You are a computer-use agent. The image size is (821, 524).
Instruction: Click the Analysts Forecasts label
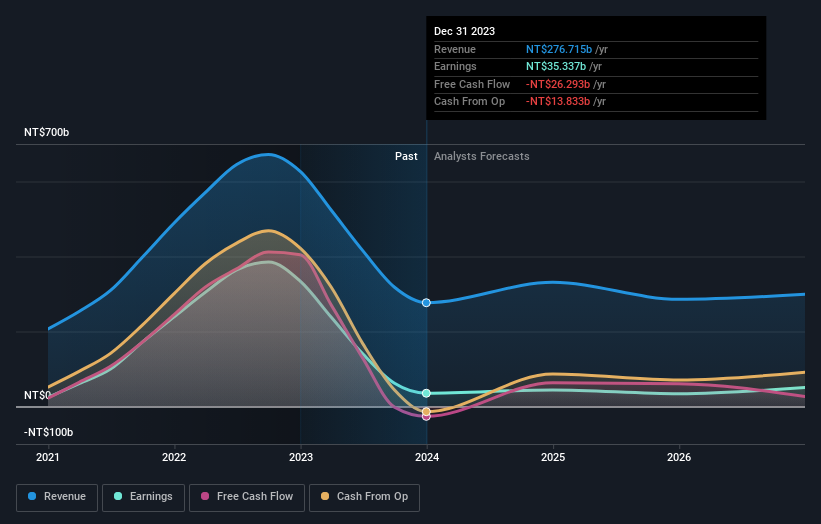[482, 157]
